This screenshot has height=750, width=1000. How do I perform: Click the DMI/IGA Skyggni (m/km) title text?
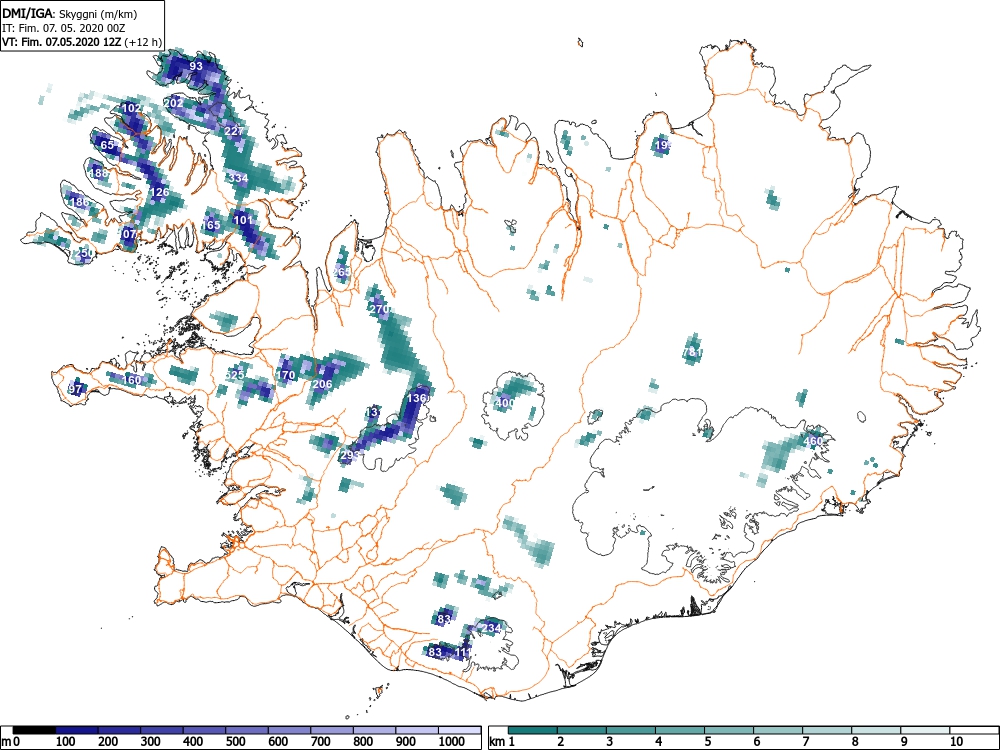coord(70,14)
